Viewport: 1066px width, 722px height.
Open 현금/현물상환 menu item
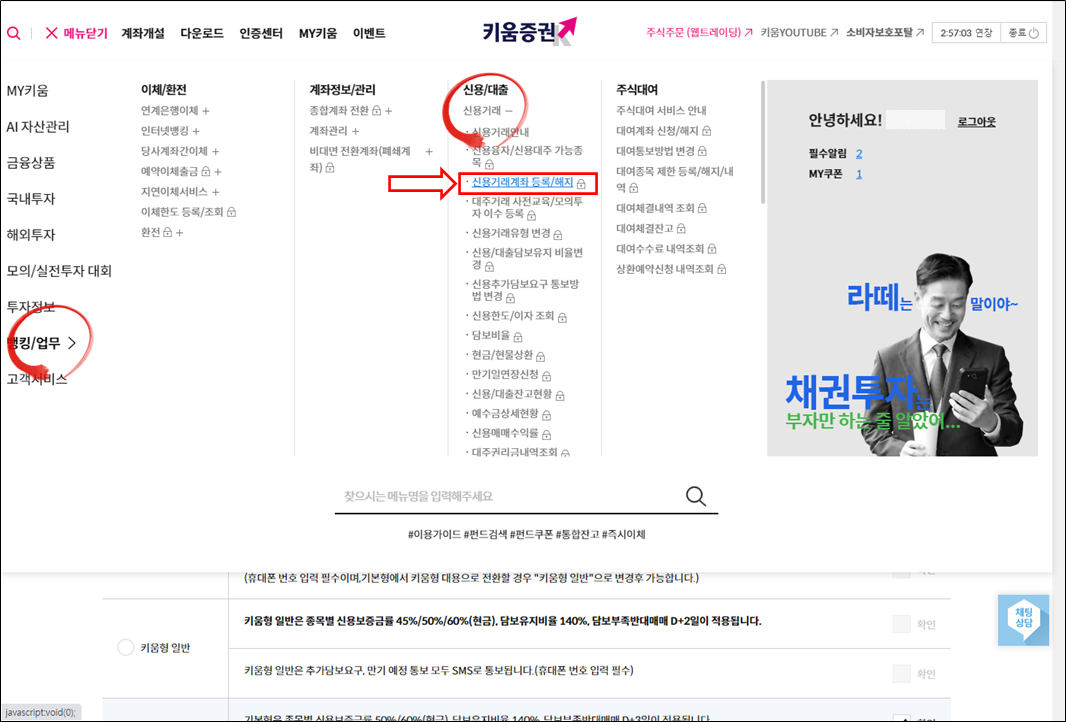509,355
